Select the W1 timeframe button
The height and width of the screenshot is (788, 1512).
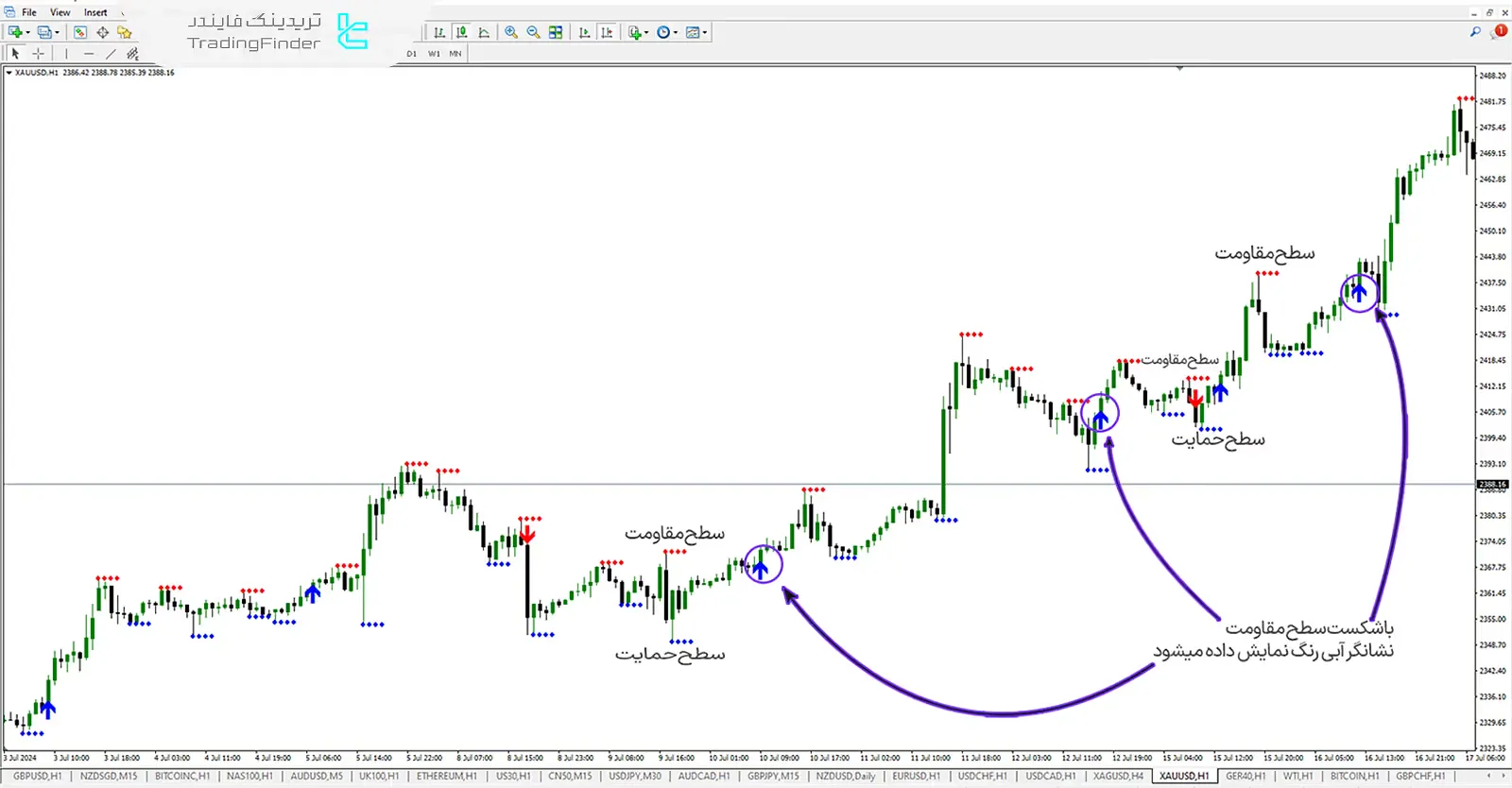pos(434,54)
